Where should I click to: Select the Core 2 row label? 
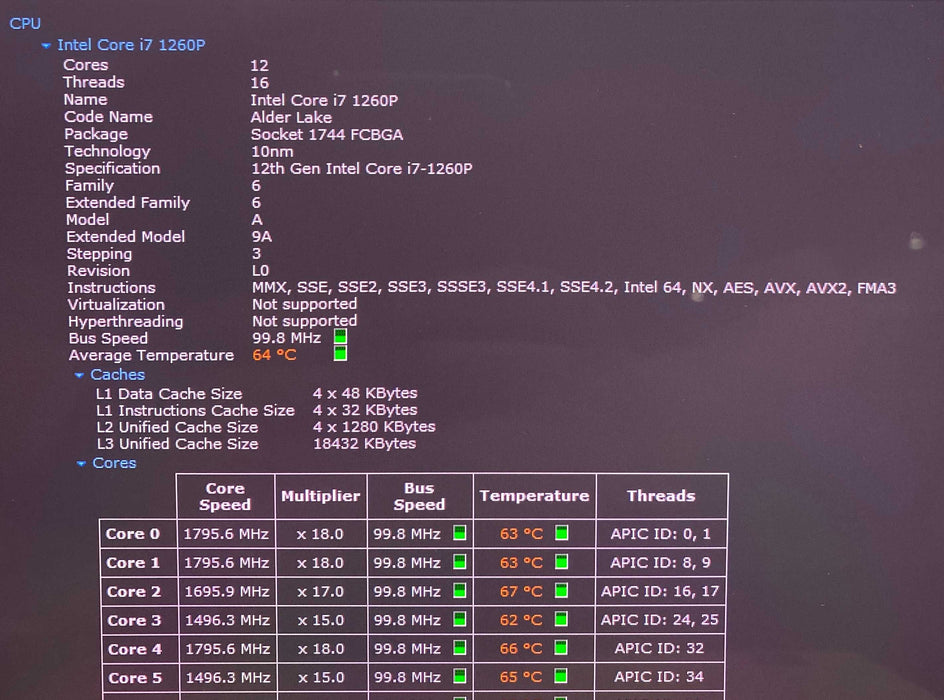[x=134, y=592]
